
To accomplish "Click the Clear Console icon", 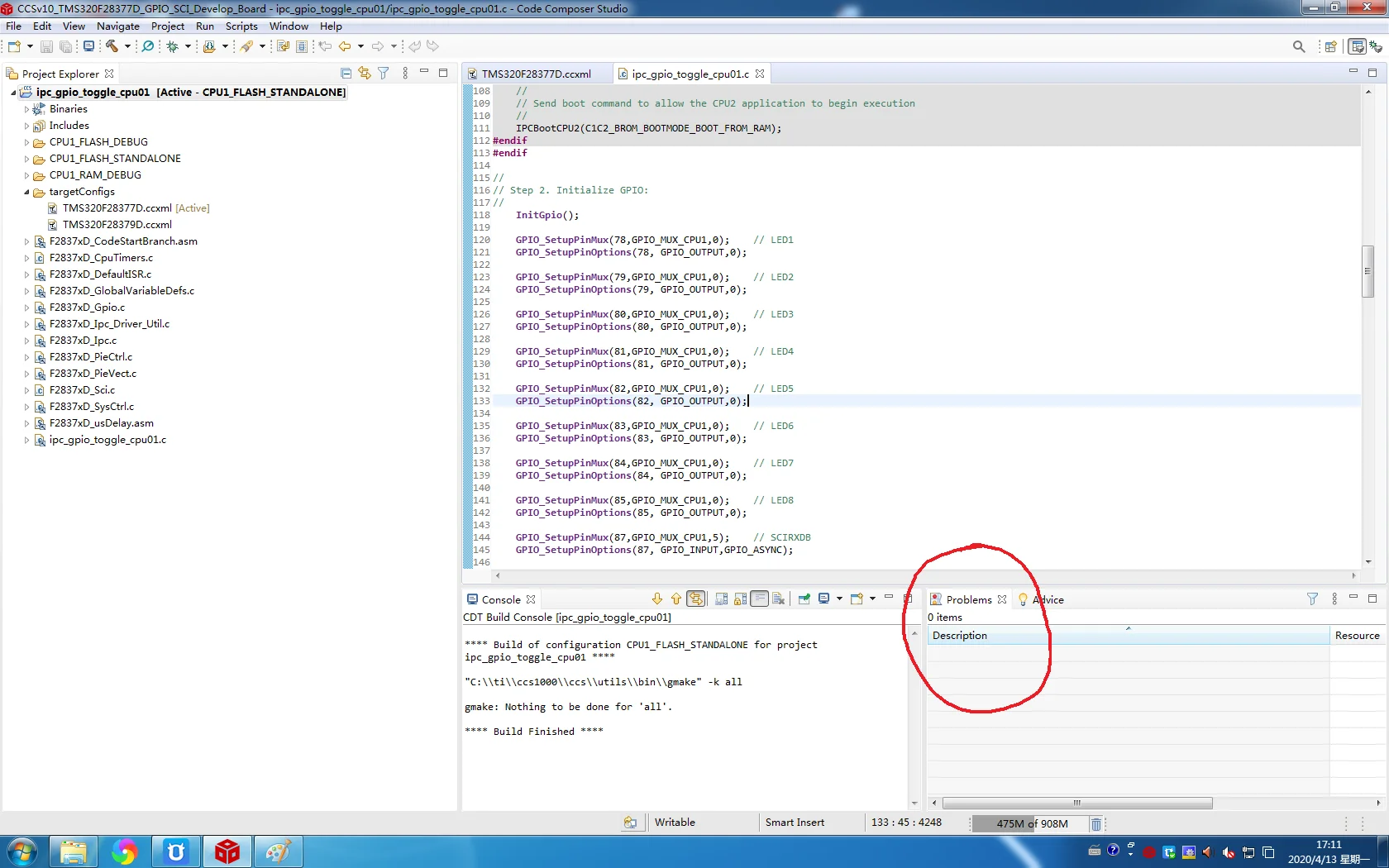I will coord(779,599).
